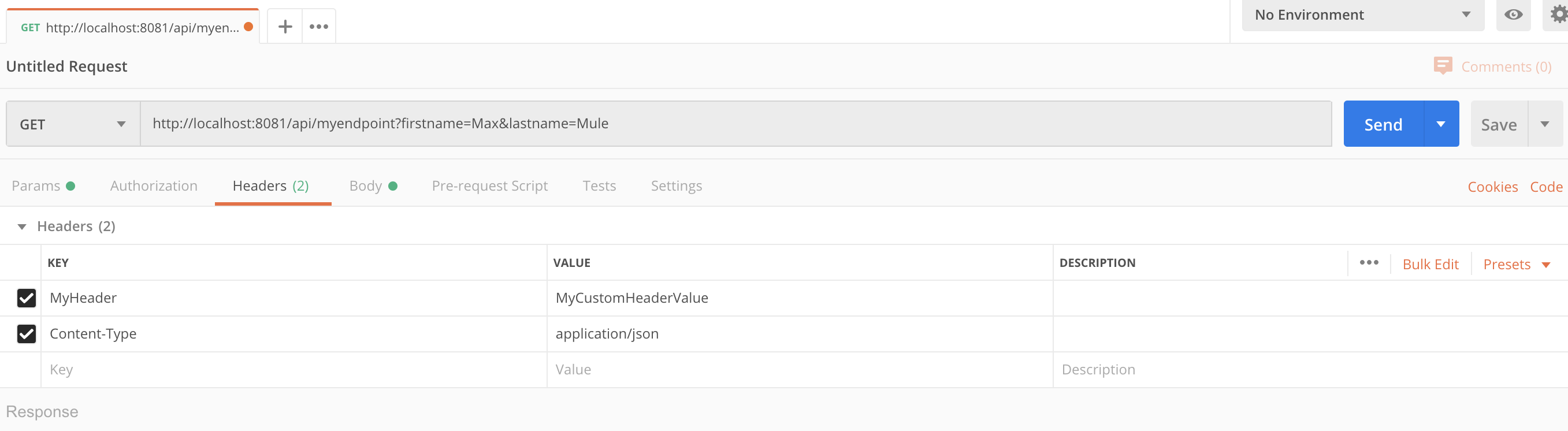Image resolution: width=1568 pixels, height=431 pixels.
Task: Open the Save options dropdown arrow
Action: tap(1545, 124)
